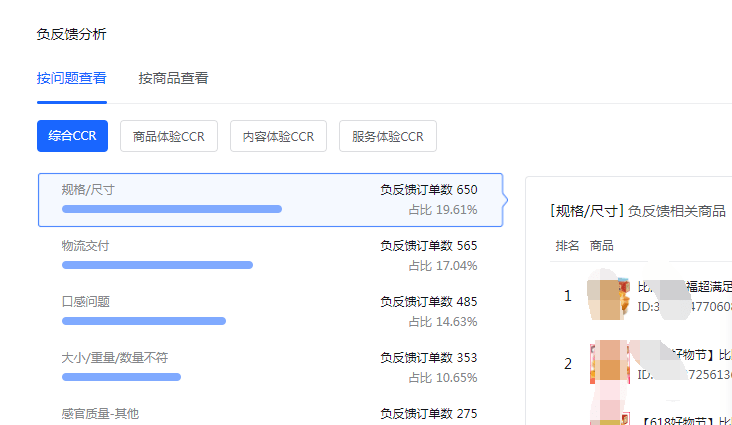Click the 规格/尺寸 progress bar
Image resolution: width=732 pixels, height=425 pixels.
pos(172,209)
